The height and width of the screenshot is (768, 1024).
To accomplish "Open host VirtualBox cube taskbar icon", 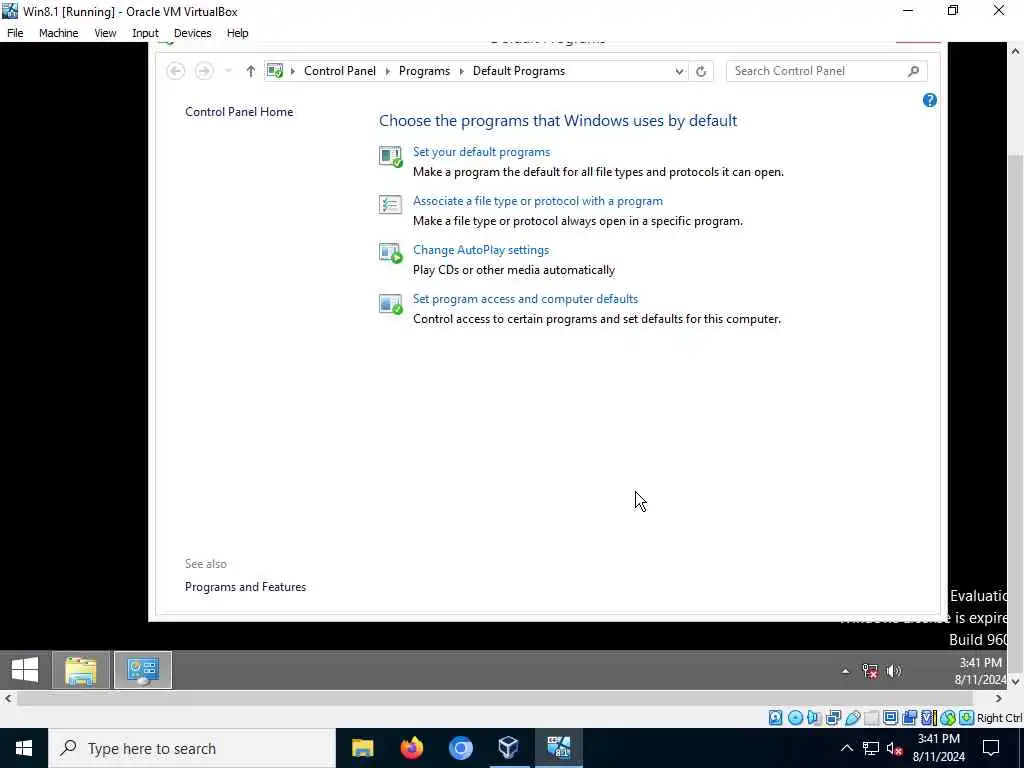I will click(x=509, y=748).
